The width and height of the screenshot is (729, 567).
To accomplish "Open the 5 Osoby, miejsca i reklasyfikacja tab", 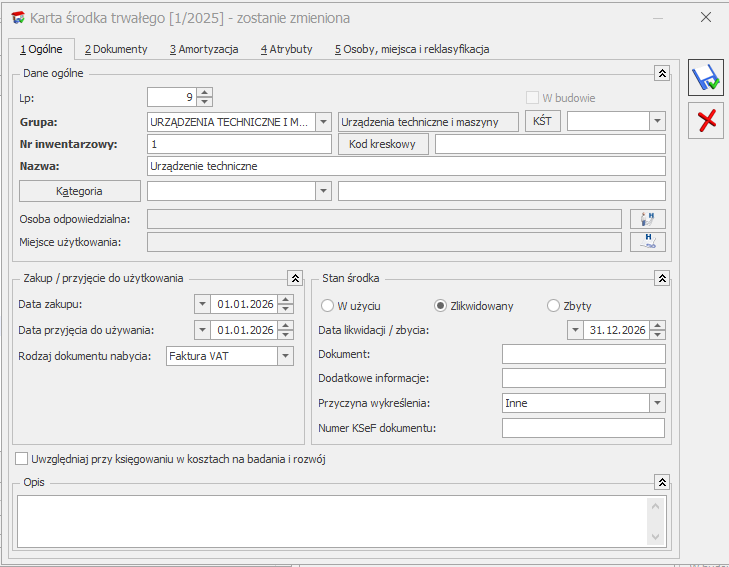I will 412,49.
